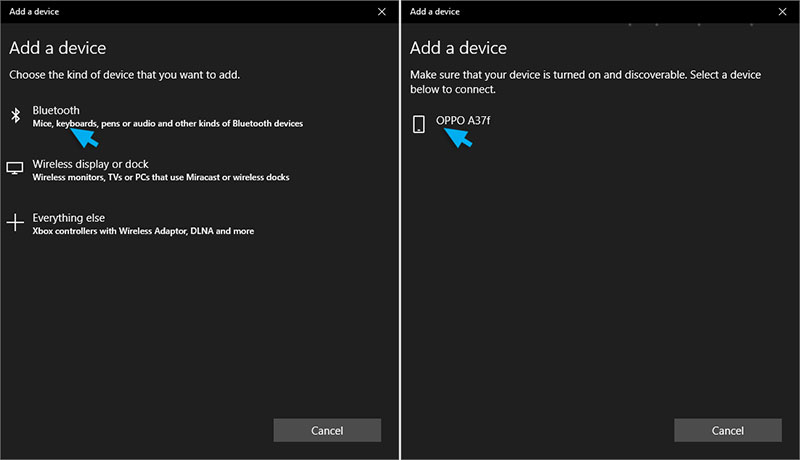Close the dialog listing device kinds

tap(380, 12)
